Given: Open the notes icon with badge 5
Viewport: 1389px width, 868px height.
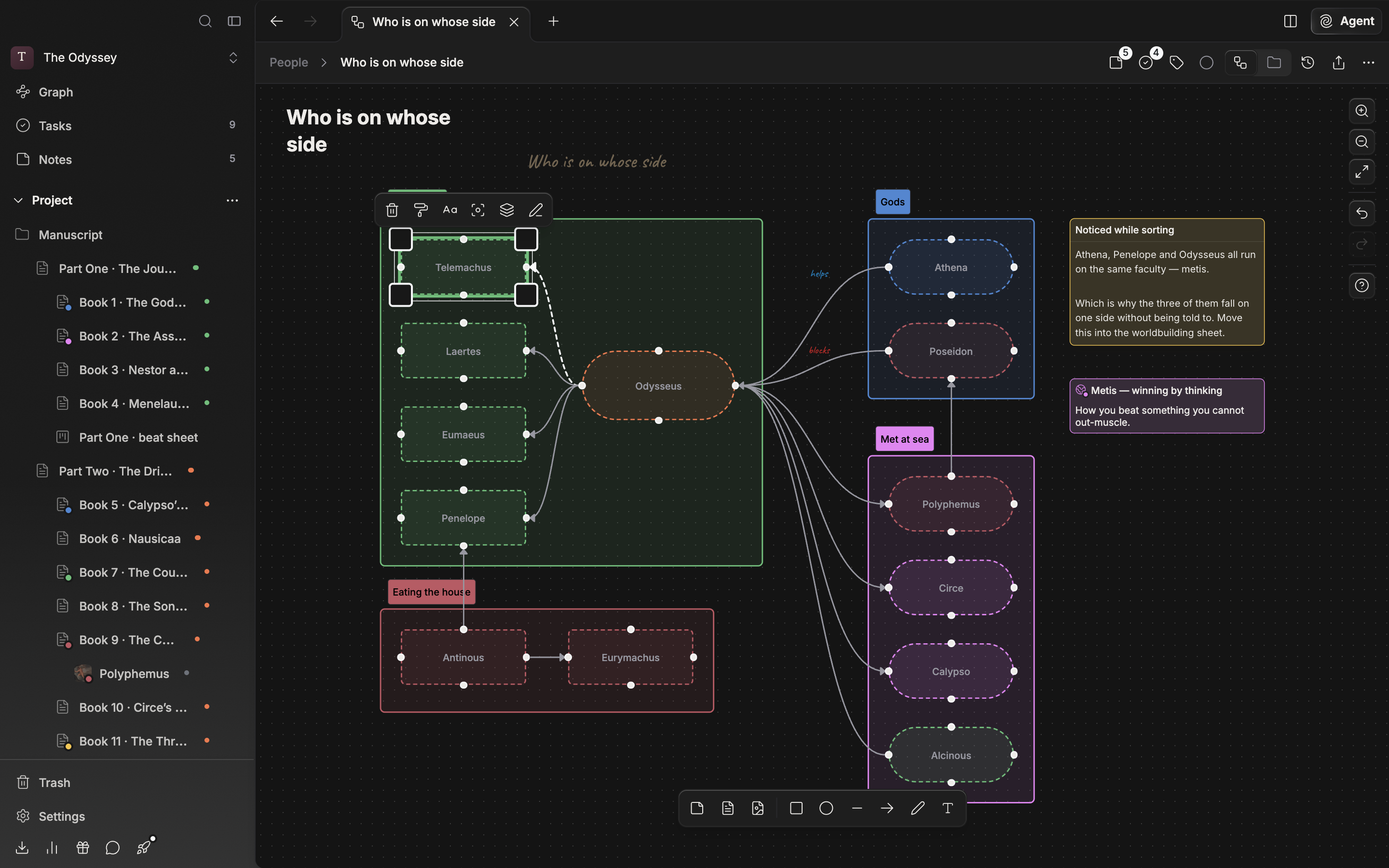Looking at the screenshot, I should pos(1117,62).
